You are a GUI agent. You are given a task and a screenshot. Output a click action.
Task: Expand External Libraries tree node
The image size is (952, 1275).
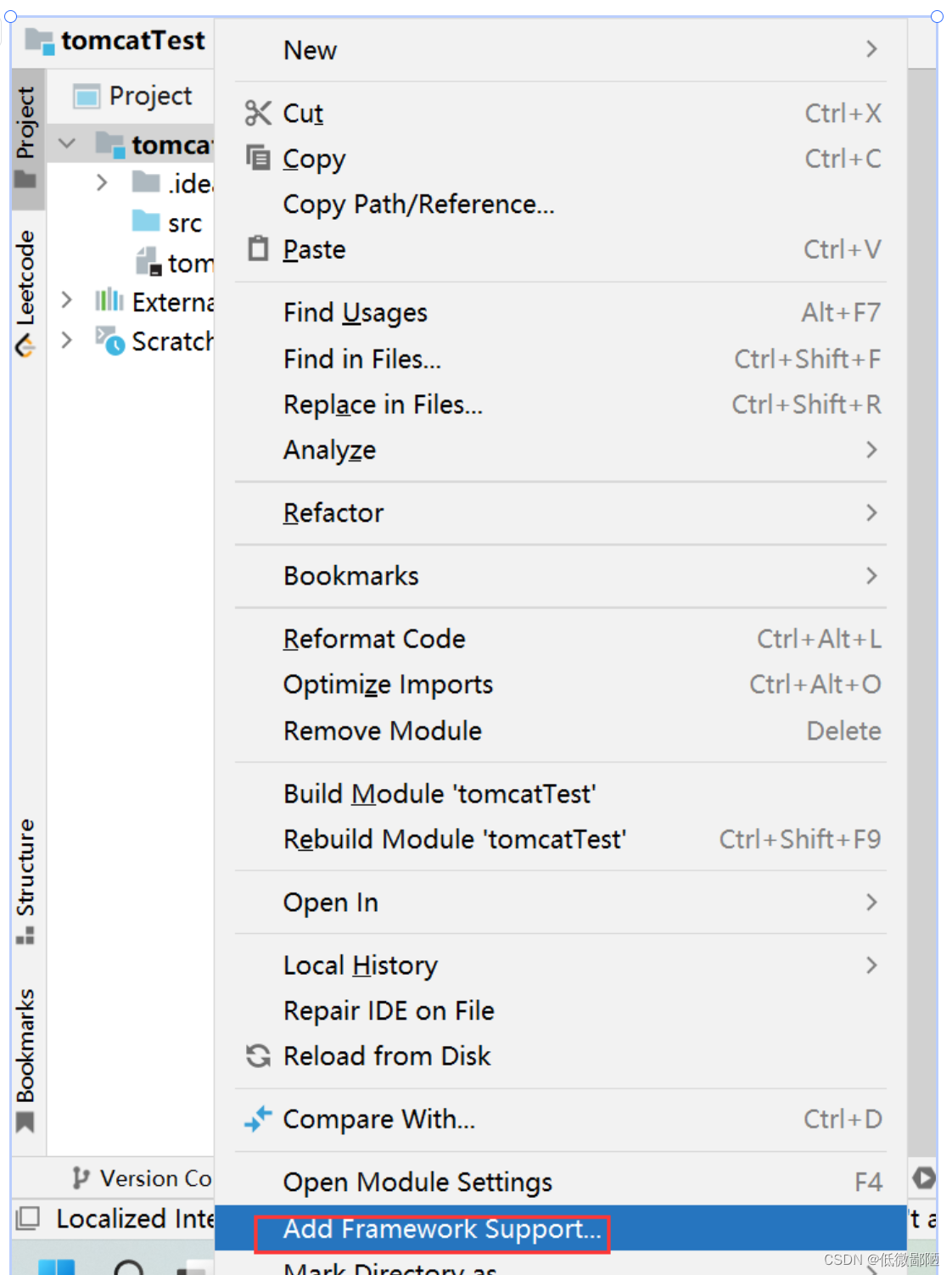(67, 299)
